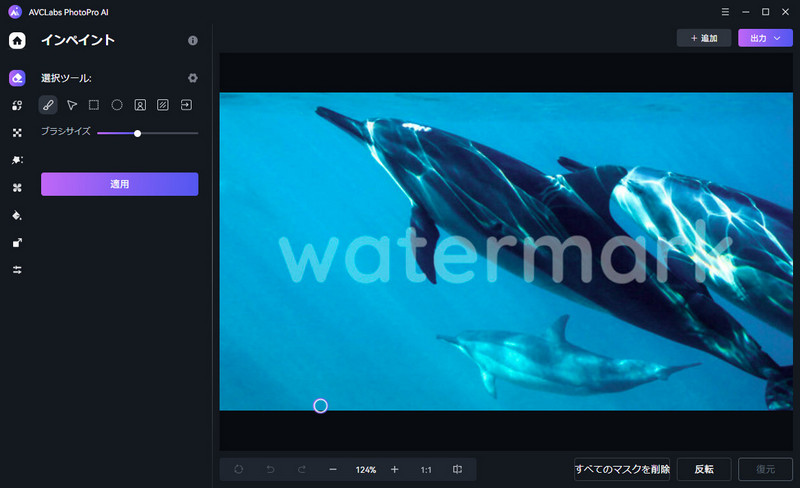Show the Inpaint info tooltip icon
Screen dimensions: 800x488
(193, 41)
